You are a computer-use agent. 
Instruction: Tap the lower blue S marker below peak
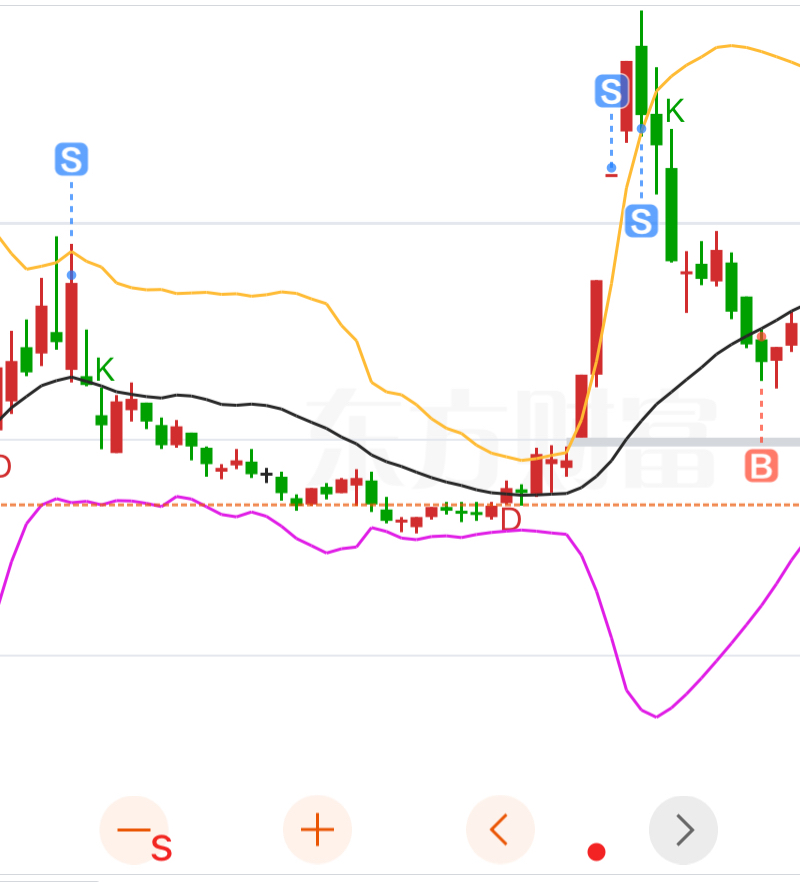[x=641, y=220]
